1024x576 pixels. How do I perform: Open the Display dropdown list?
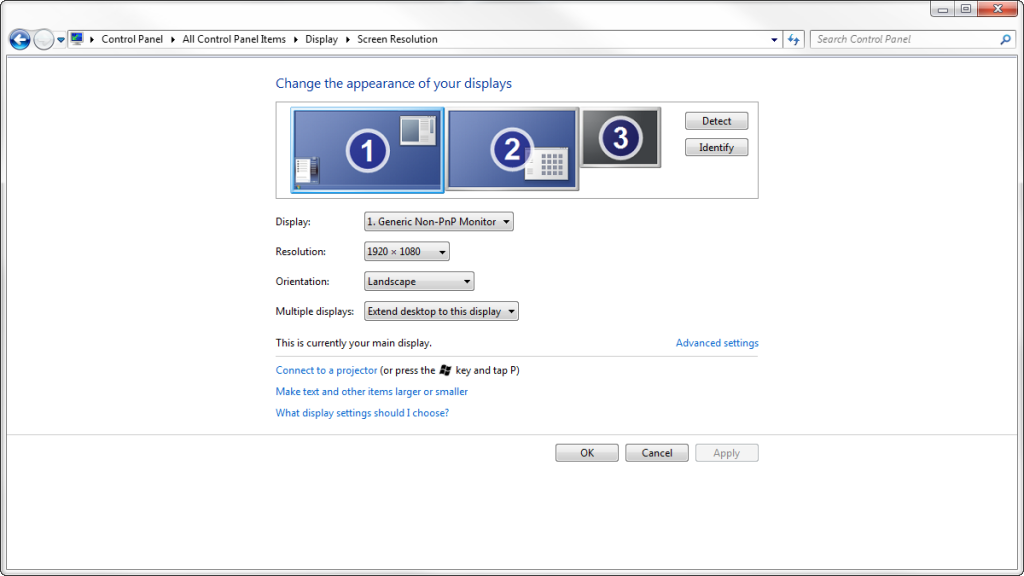coord(438,221)
